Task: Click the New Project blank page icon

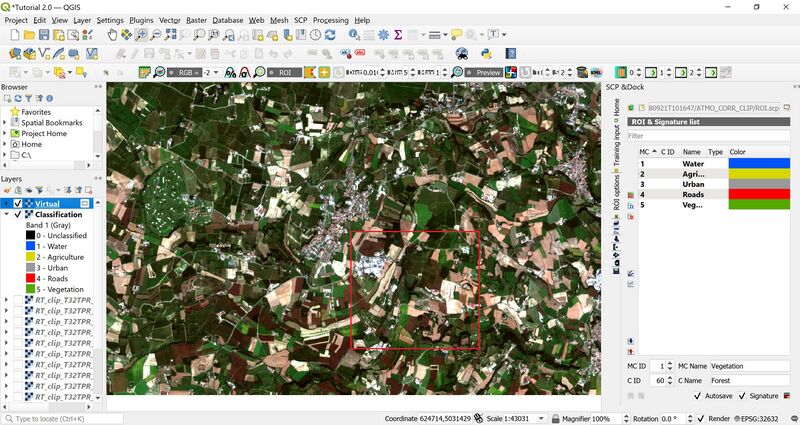Action: (x=13, y=35)
